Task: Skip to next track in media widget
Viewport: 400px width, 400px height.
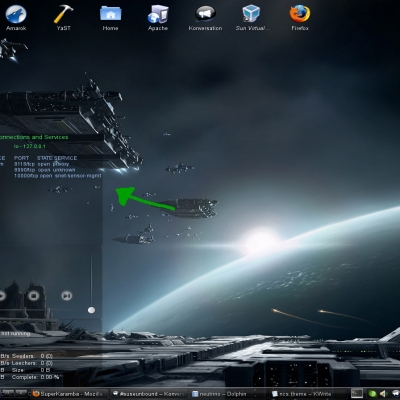Action: pyautogui.click(x=66, y=296)
